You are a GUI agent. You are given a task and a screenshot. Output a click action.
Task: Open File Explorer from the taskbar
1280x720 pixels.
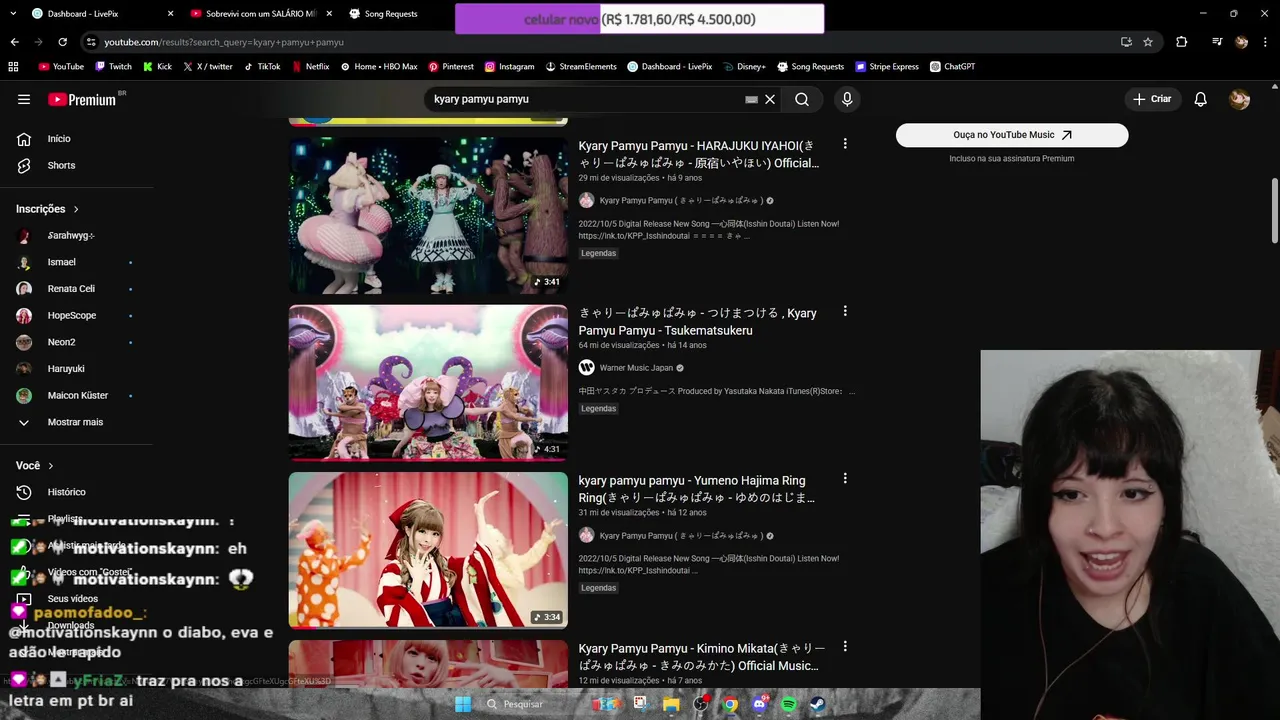671,704
